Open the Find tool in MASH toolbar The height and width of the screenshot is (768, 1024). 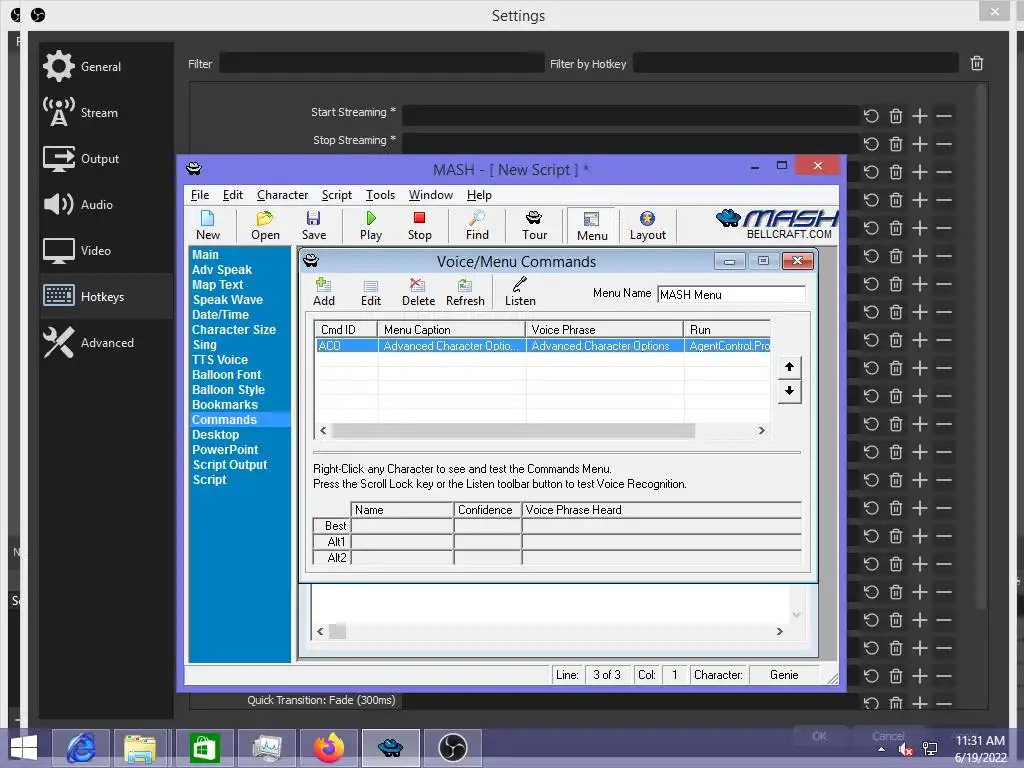(477, 225)
